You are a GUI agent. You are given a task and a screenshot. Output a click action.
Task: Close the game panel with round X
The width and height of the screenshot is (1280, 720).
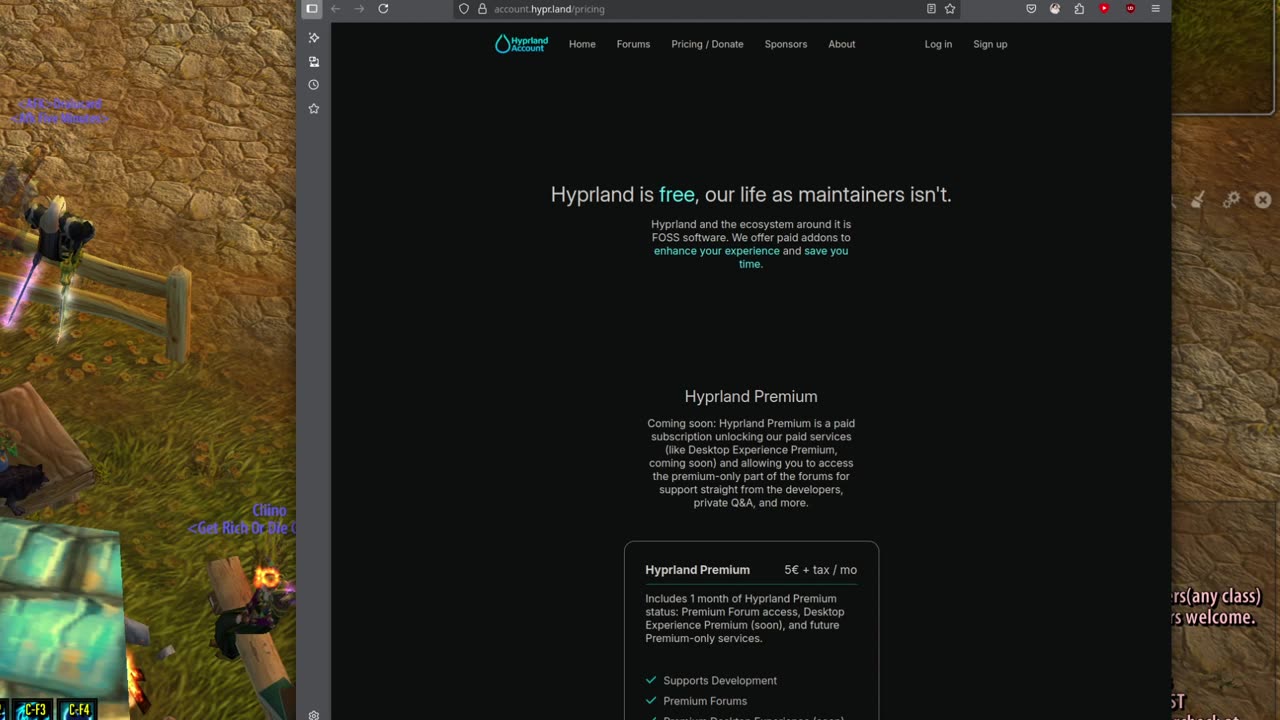1263,200
